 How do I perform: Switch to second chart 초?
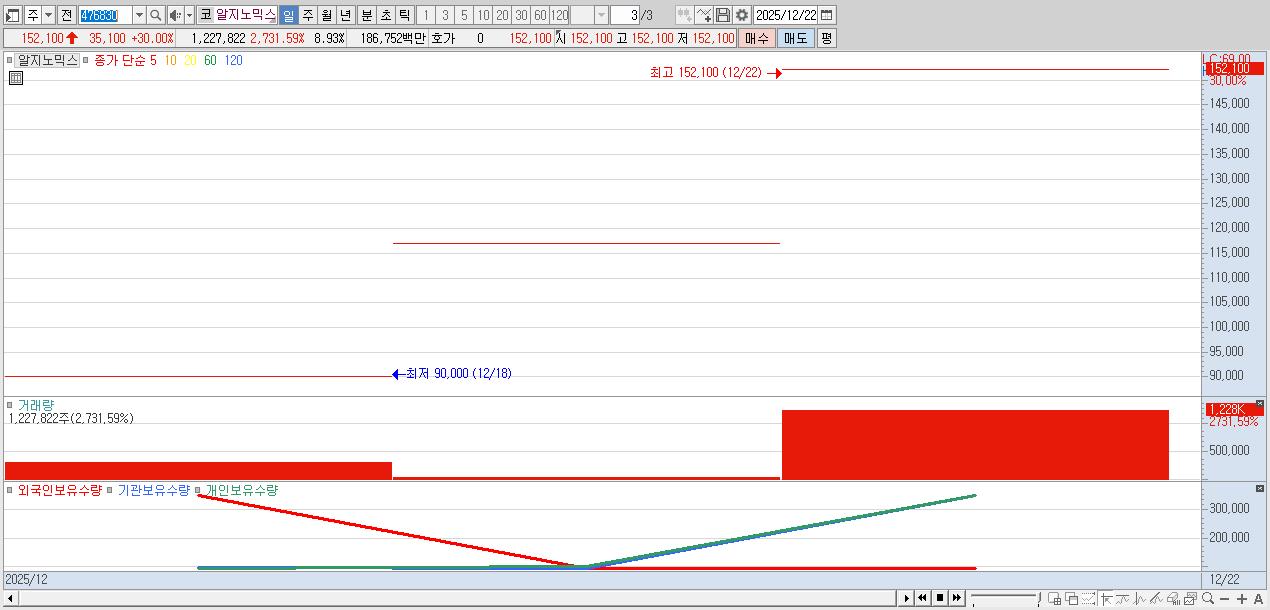coord(385,15)
